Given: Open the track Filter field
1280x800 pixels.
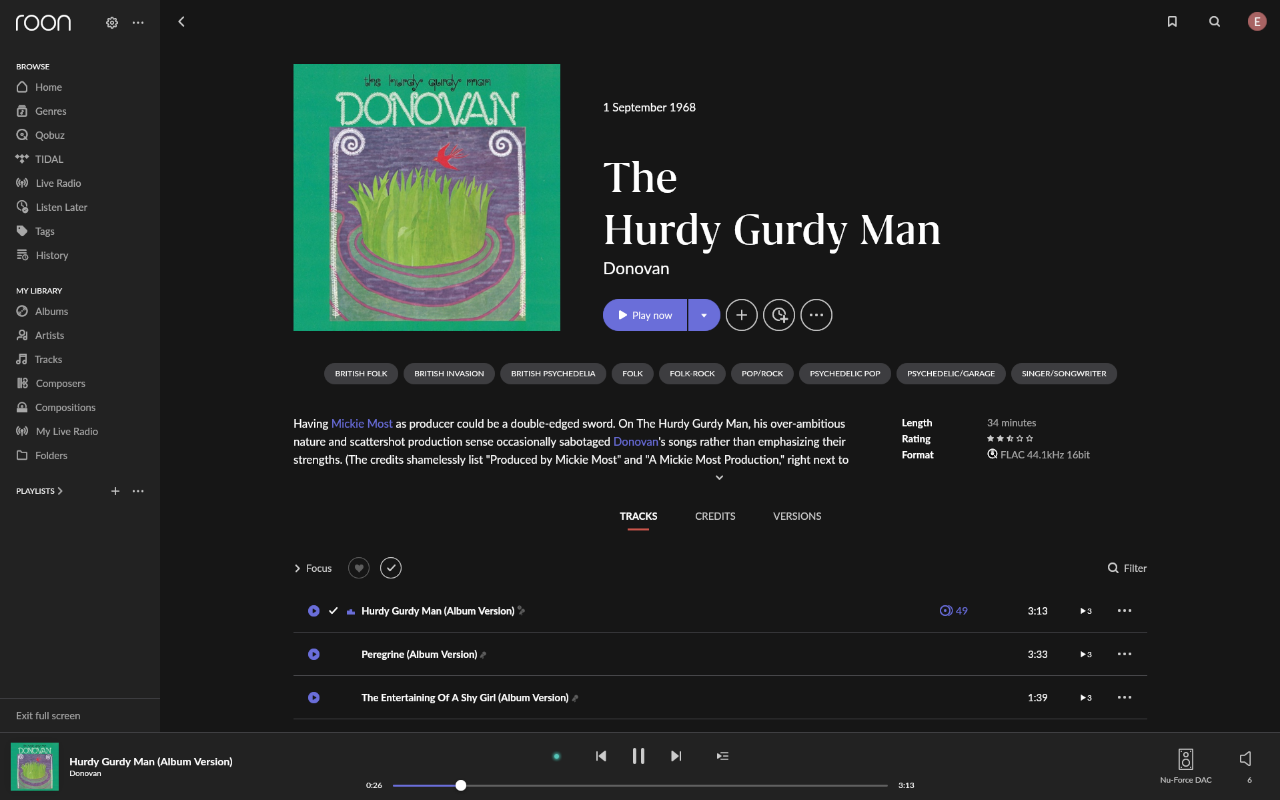Looking at the screenshot, I should [x=1127, y=568].
